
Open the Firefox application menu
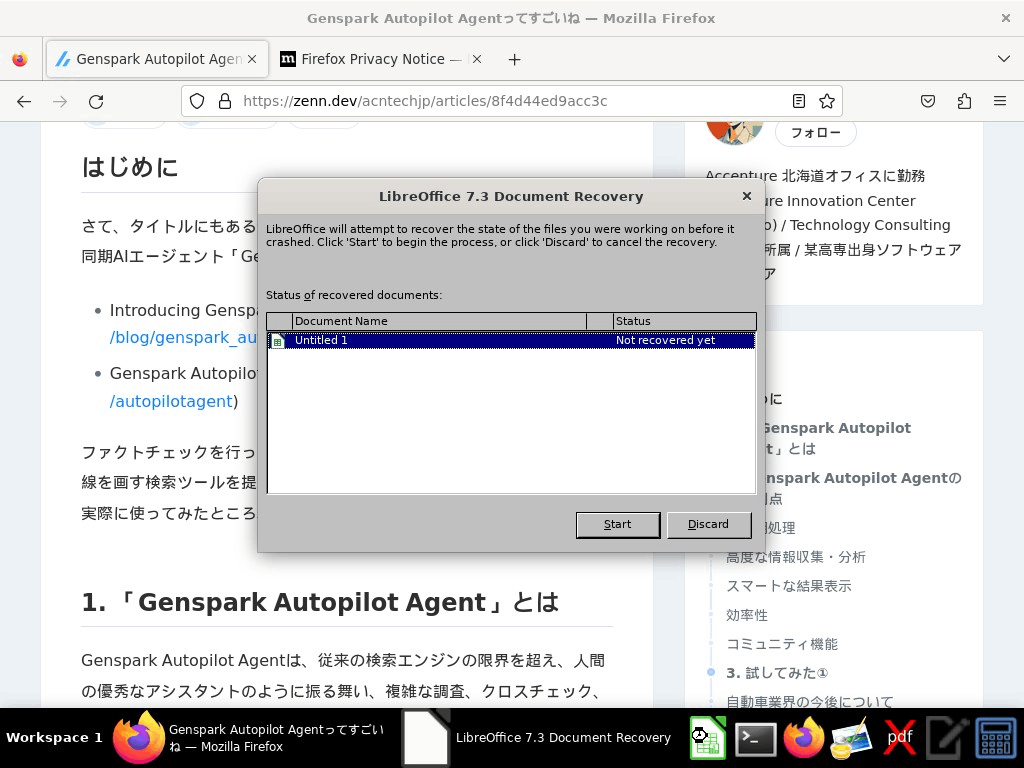tap(1000, 101)
